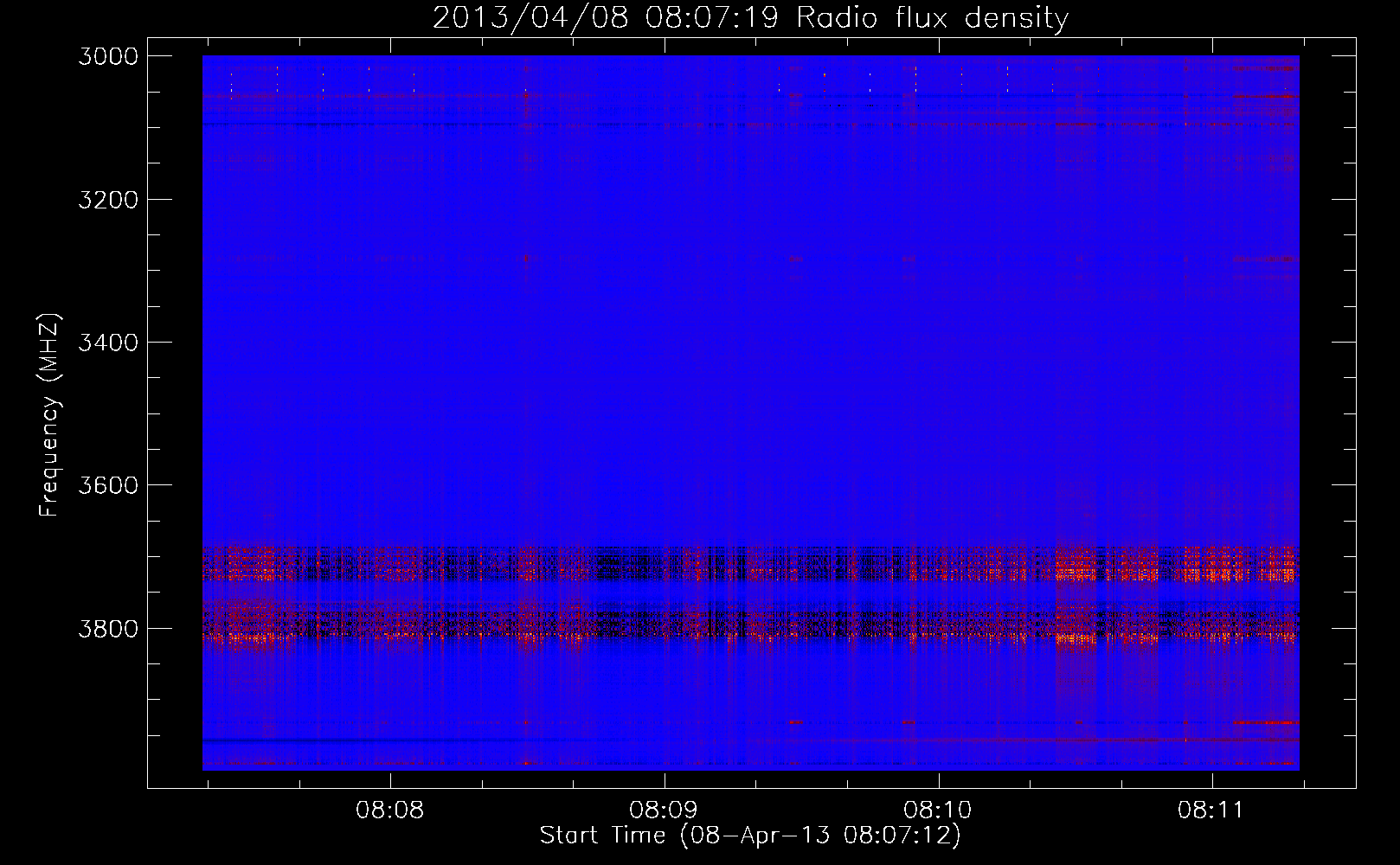Click the 3200 frequency axis label
Viewport: 1400px width, 865px height.
(108, 200)
